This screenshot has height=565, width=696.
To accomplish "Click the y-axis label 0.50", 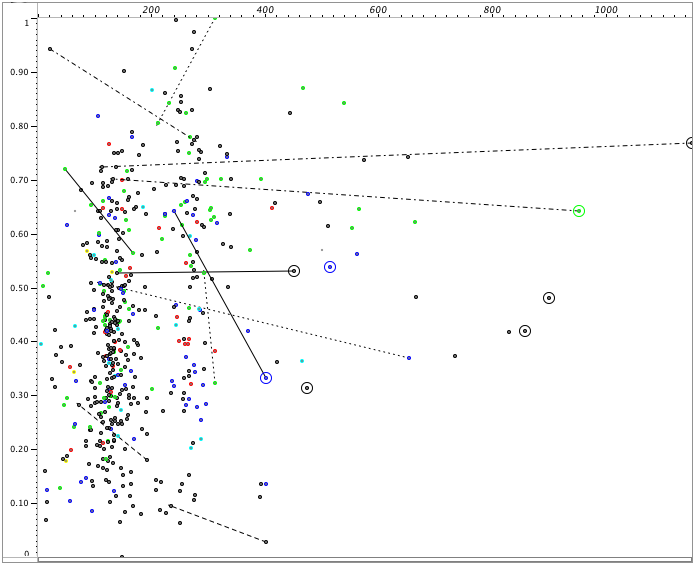I will tap(20, 288).
